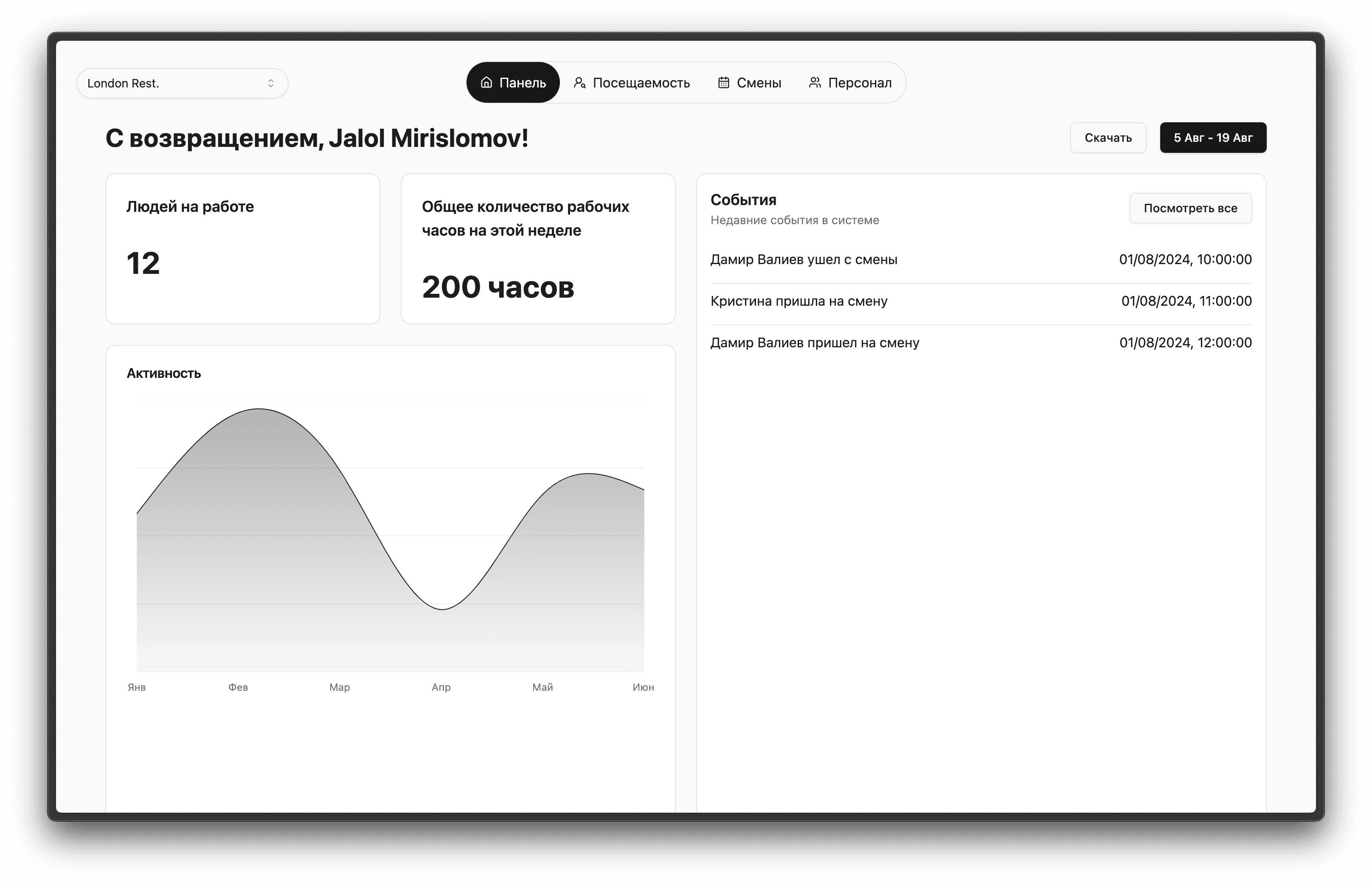Select the Панель tab
Viewport: 1372px width, 884px height.
coord(513,83)
